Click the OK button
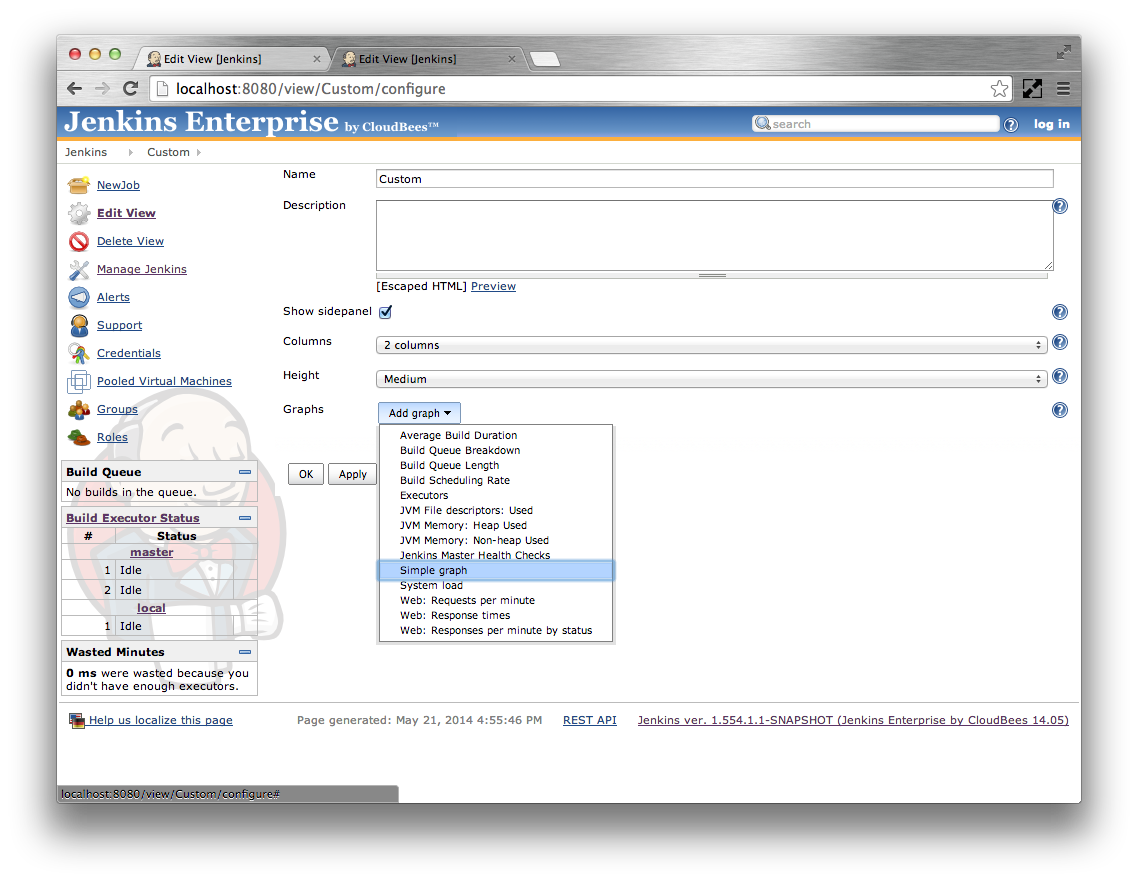 [x=306, y=474]
